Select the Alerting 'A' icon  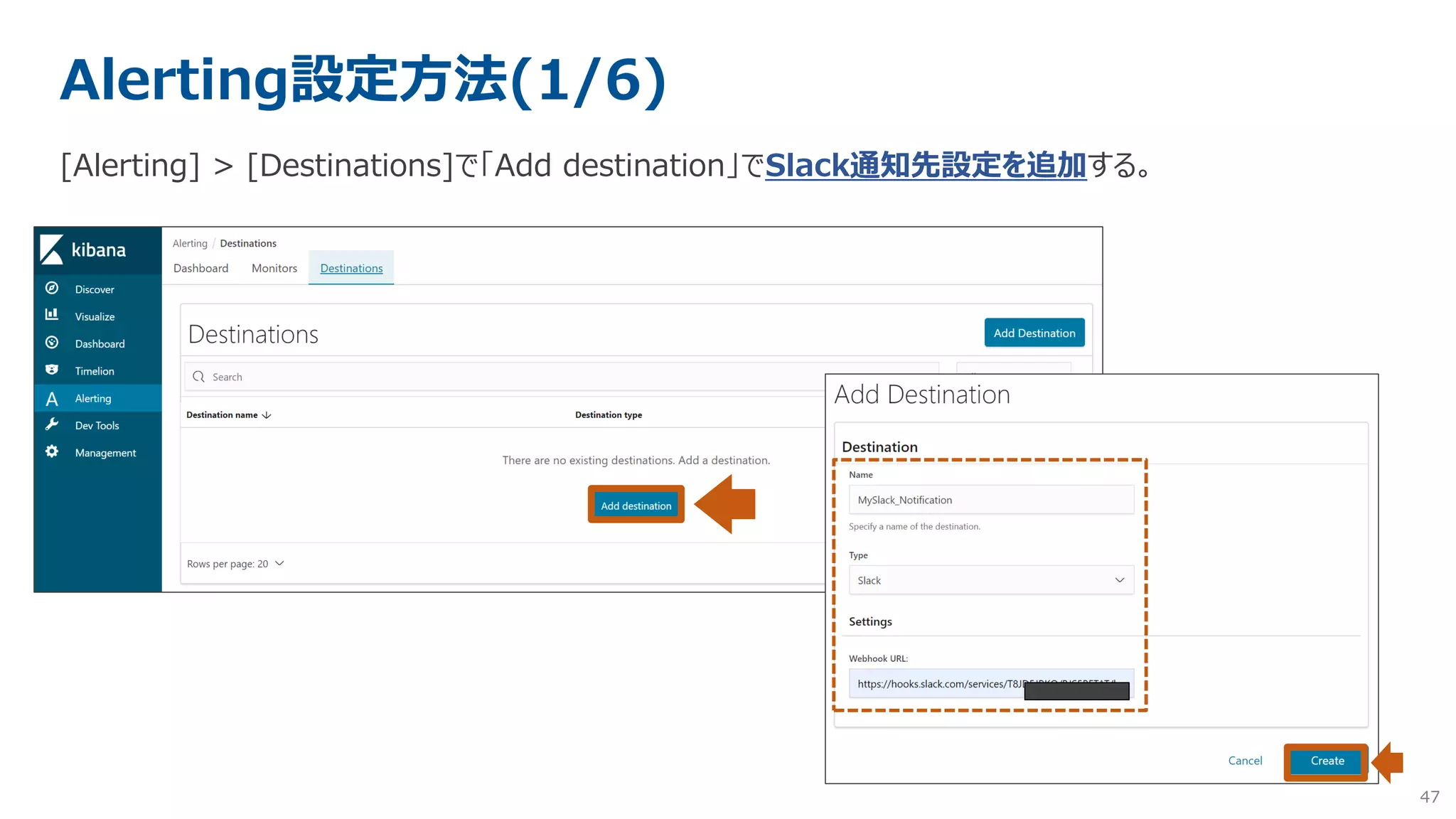pyautogui.click(x=52, y=399)
